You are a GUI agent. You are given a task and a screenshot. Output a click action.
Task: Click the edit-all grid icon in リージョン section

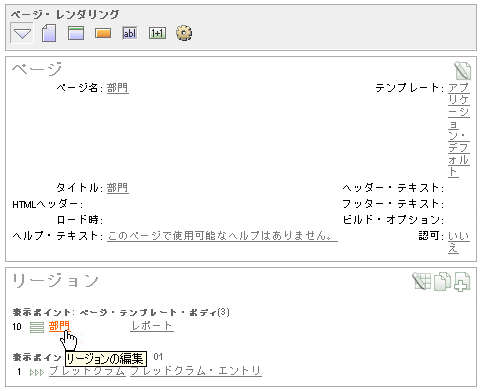click(x=422, y=281)
